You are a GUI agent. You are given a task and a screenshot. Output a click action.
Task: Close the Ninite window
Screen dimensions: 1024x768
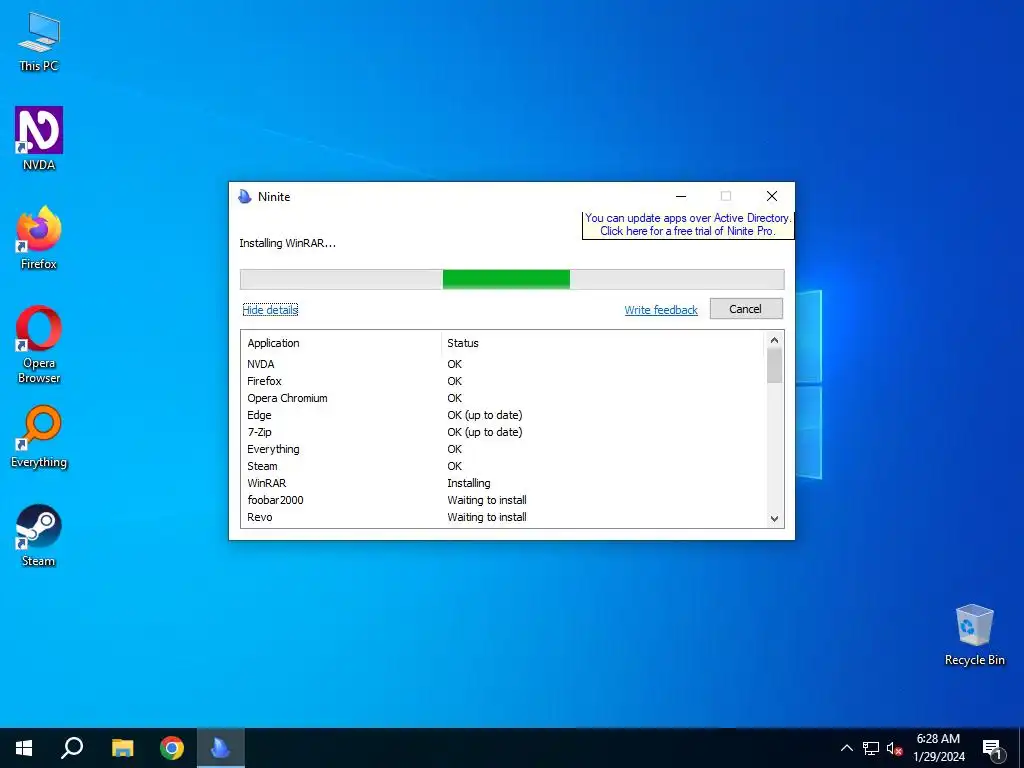click(x=771, y=196)
